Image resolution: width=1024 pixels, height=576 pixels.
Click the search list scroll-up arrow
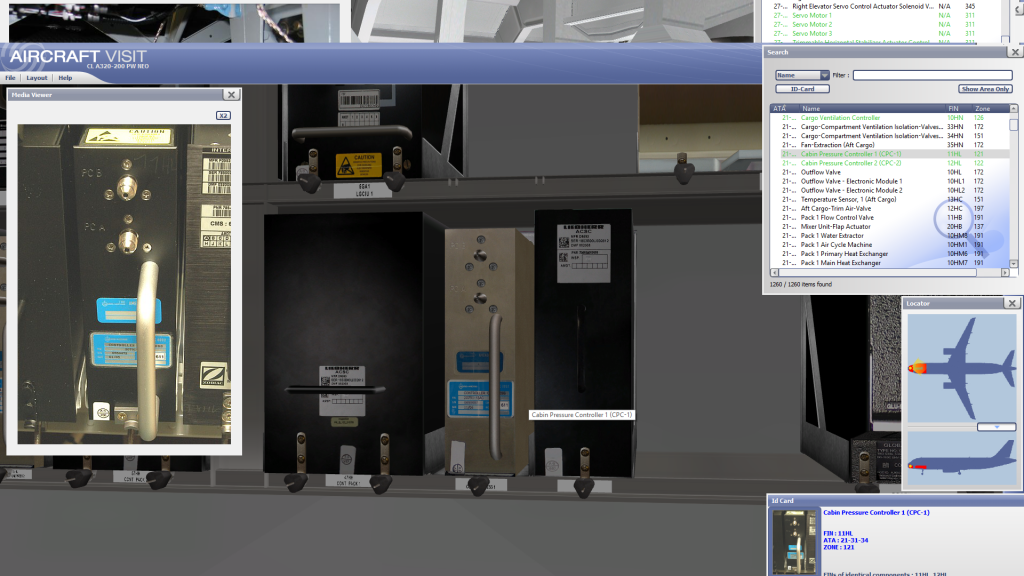[1014, 108]
